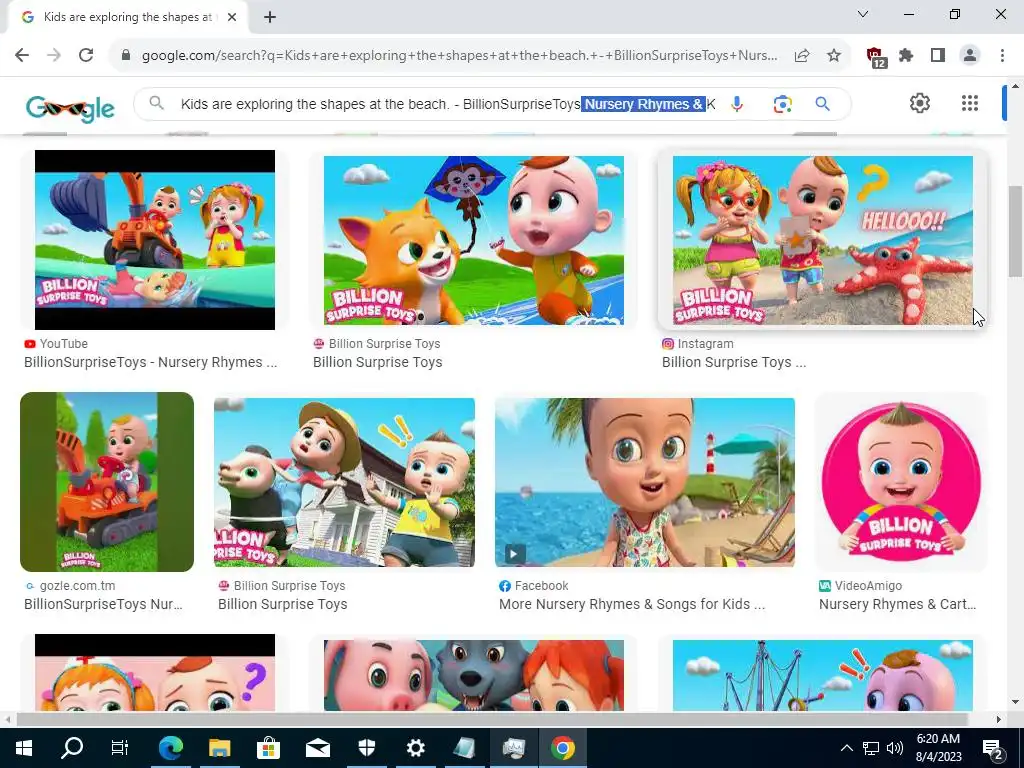Open the Instagram 'Billion Surprise Toys ...' link
Image resolution: width=1024 pixels, height=768 pixels.
(734, 362)
